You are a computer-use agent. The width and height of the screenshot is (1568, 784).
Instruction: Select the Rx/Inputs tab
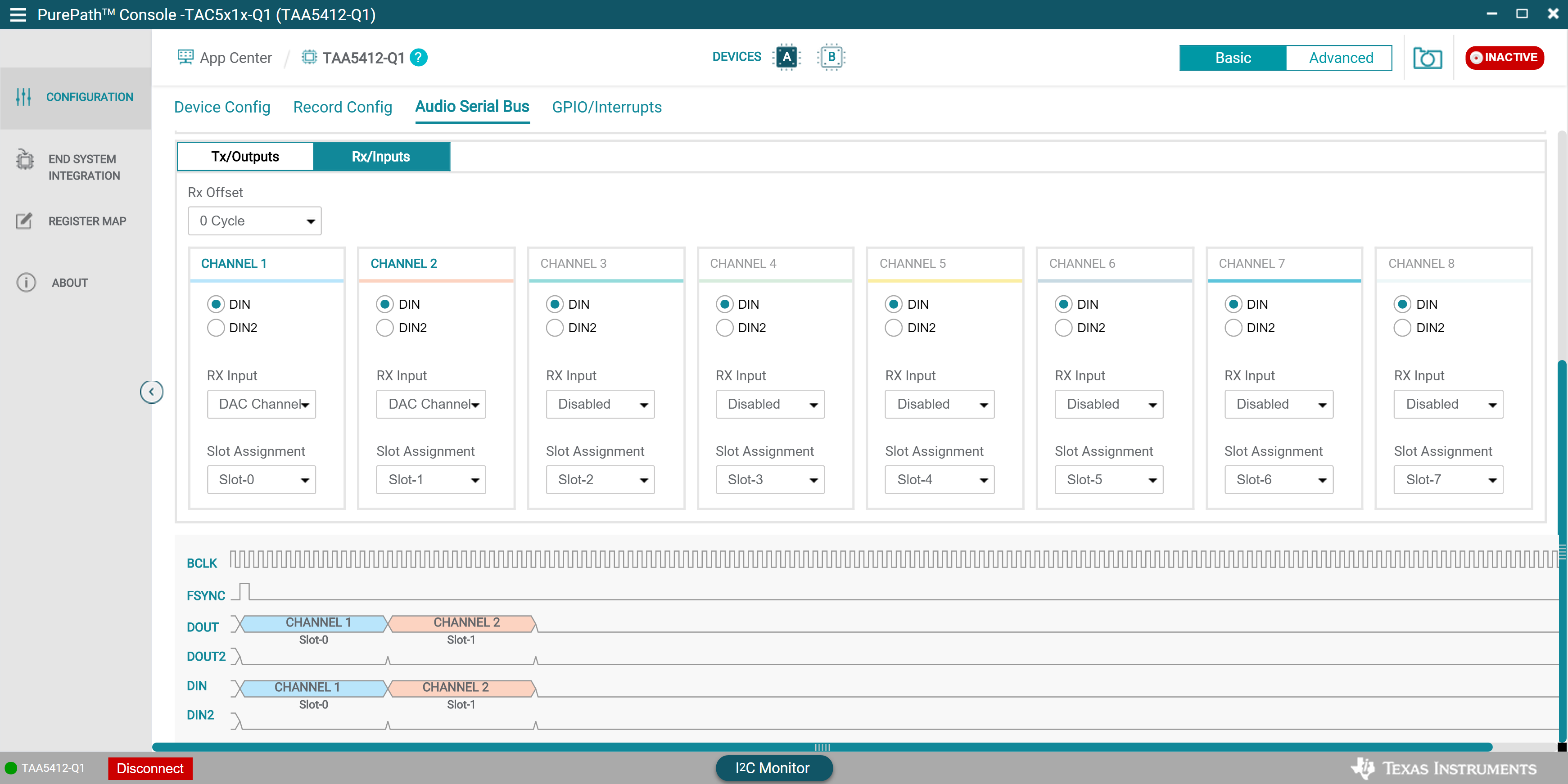[x=382, y=157]
